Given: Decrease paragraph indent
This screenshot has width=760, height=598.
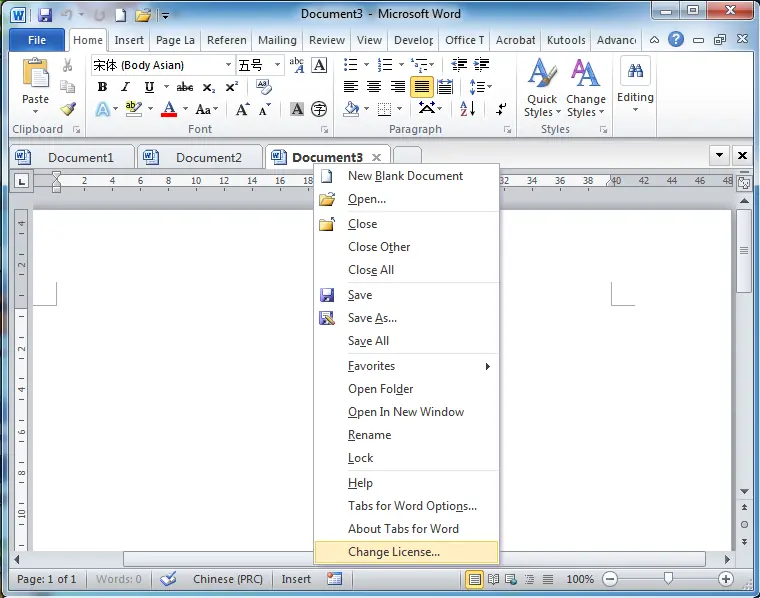Looking at the screenshot, I should (459, 64).
